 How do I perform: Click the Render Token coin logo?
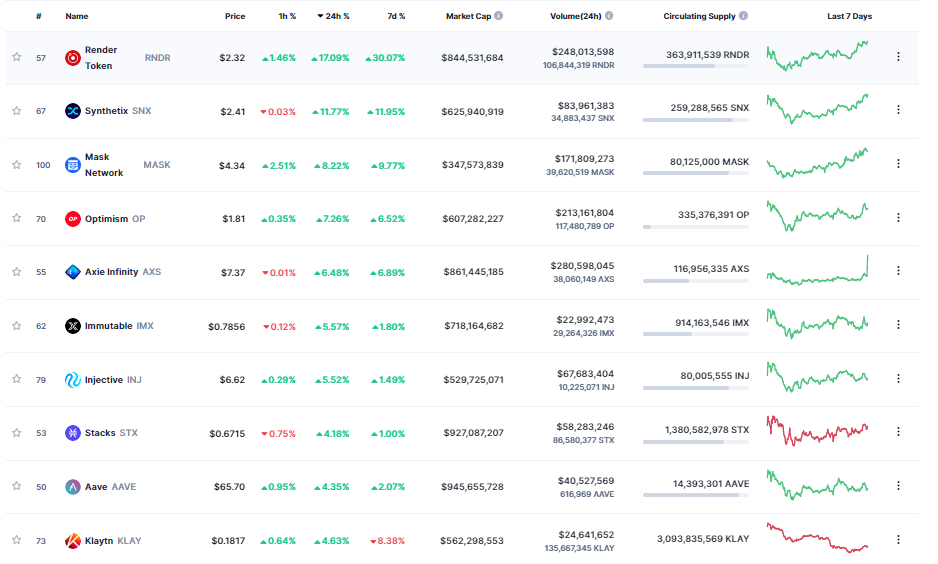(73, 58)
